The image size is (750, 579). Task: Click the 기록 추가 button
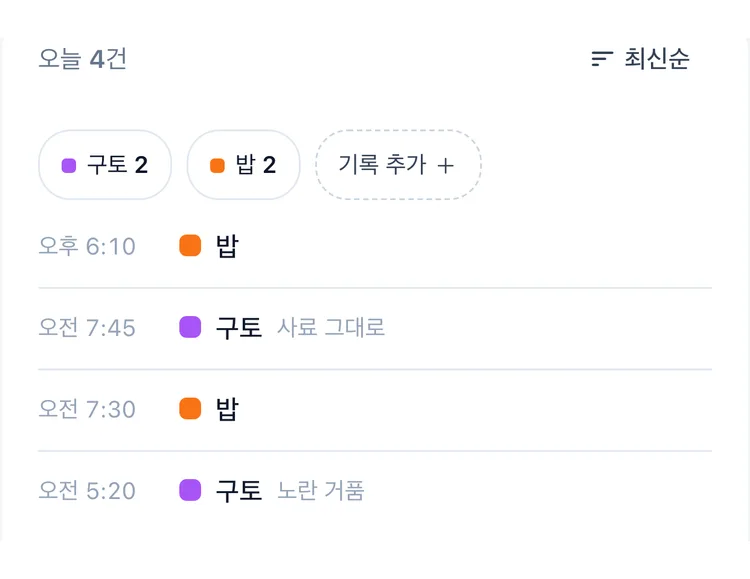pos(398,165)
